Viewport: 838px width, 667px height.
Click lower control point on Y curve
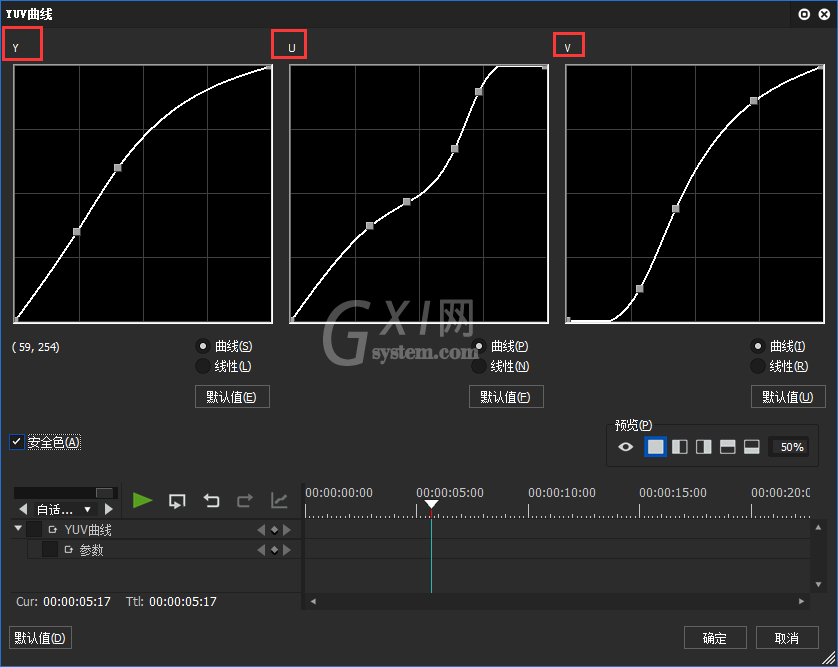click(x=76, y=231)
